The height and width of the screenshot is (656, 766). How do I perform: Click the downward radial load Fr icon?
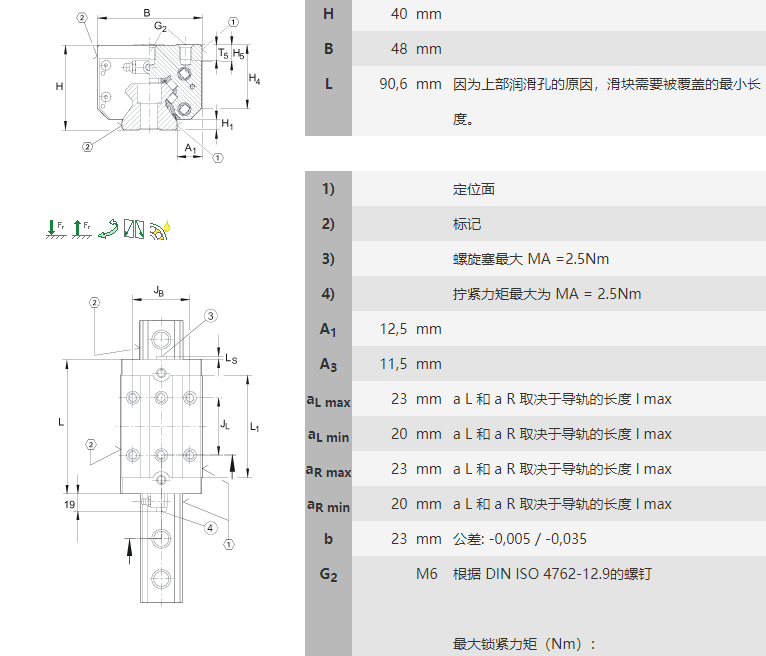(56, 229)
